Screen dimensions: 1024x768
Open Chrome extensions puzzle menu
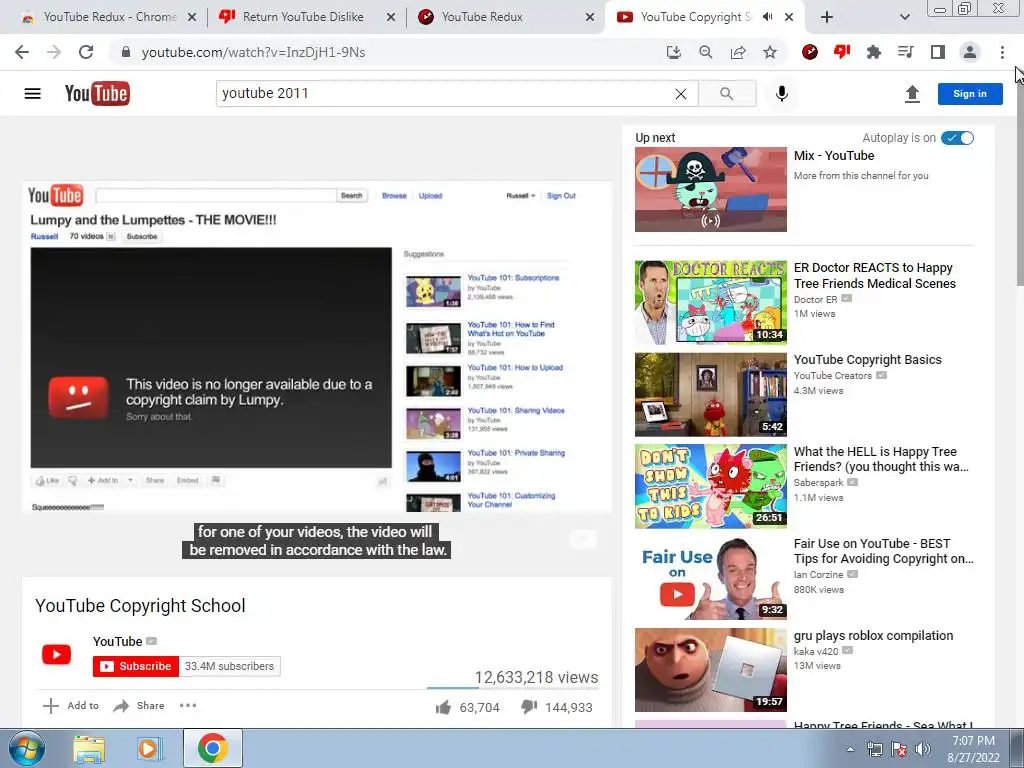pos(874,52)
